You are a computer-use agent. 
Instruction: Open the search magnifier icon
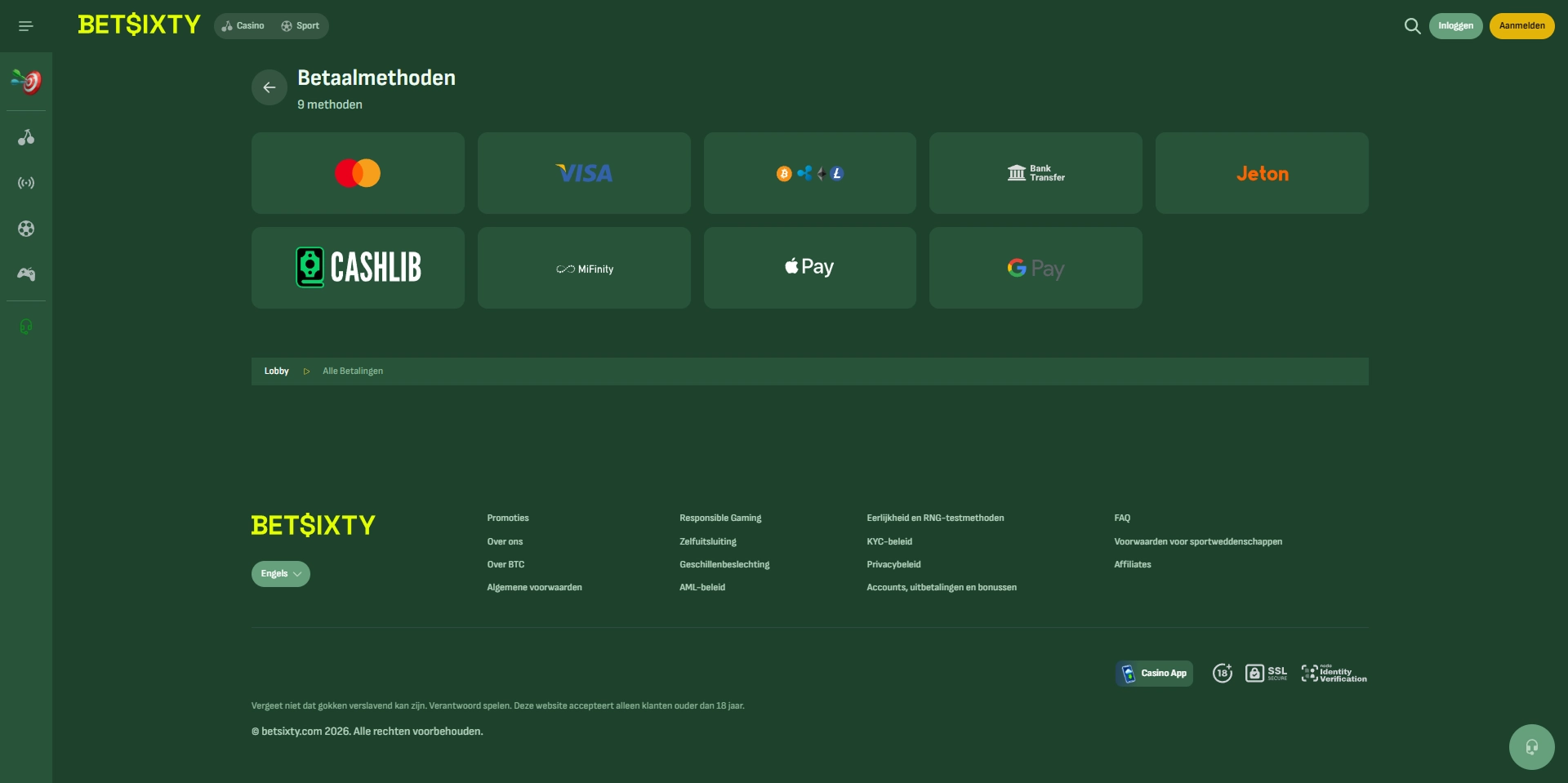[1412, 26]
